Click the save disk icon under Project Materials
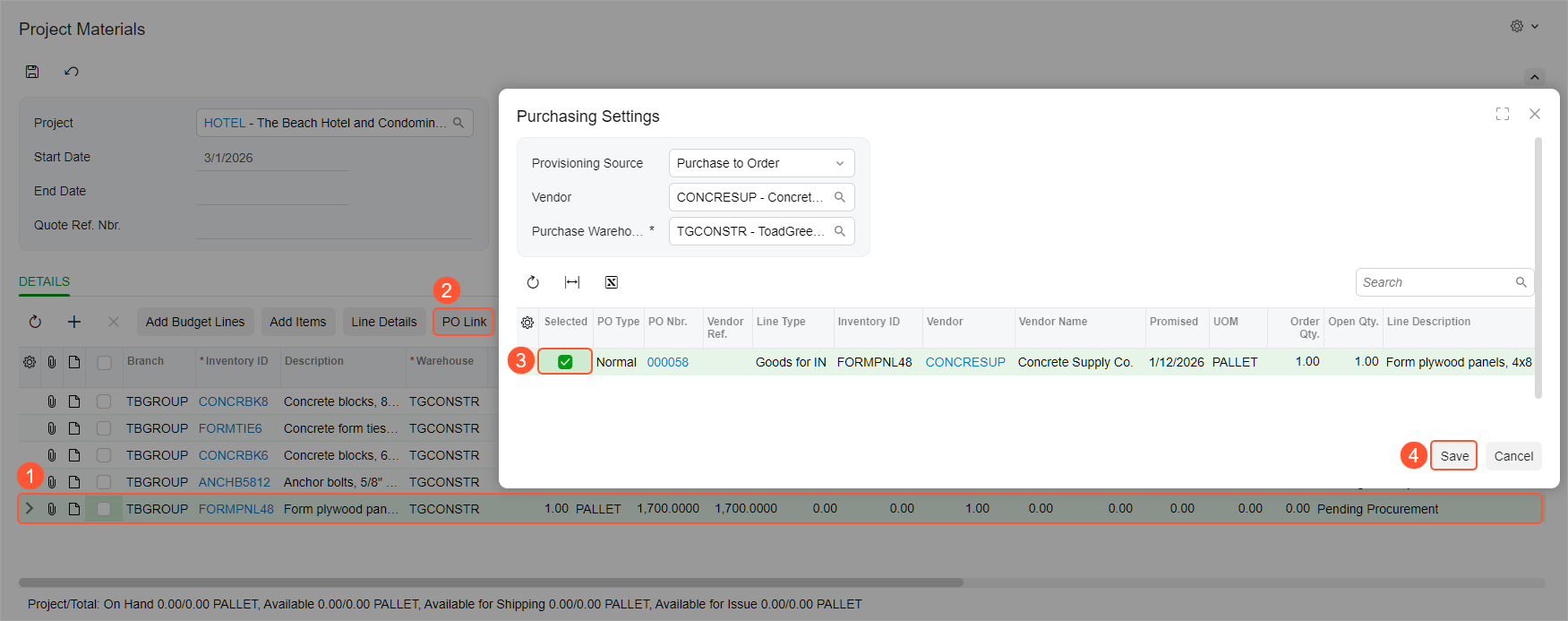1568x621 pixels. [32, 72]
